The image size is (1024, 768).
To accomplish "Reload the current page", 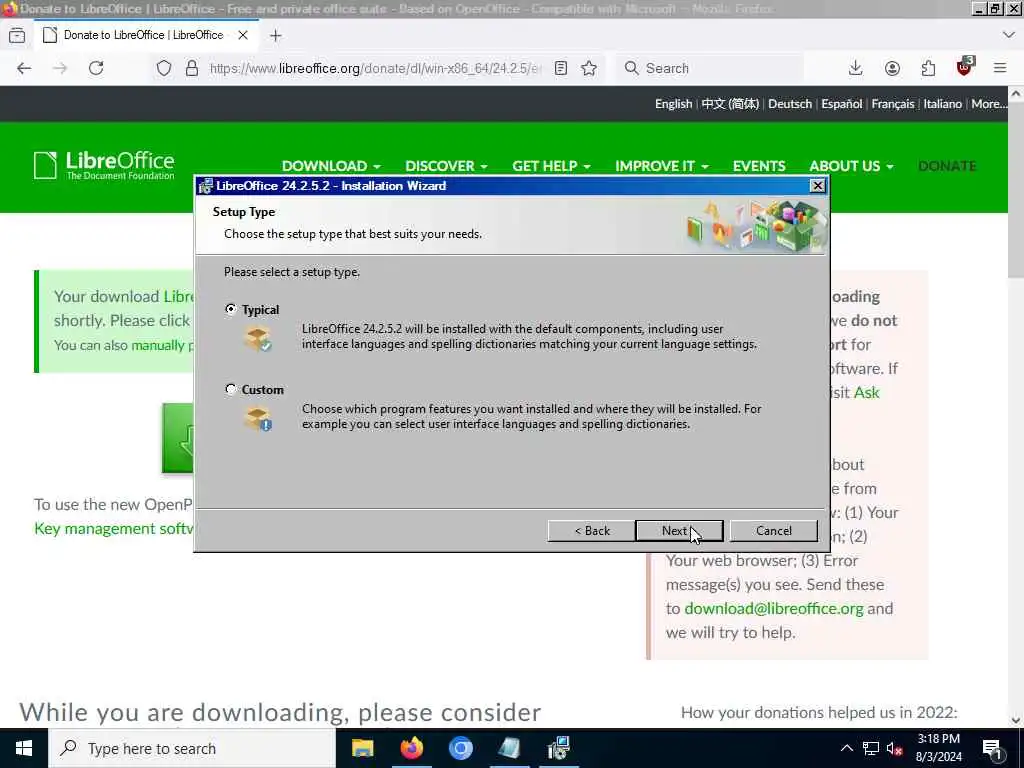I will point(96,68).
